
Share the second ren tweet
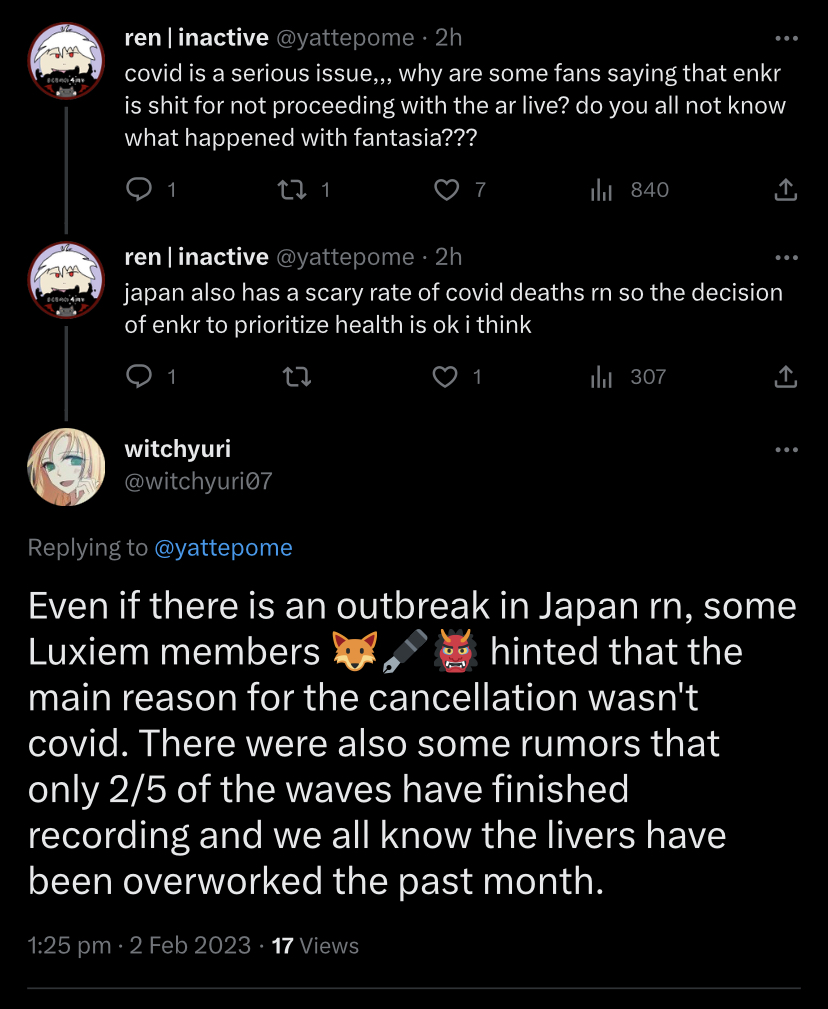tap(786, 377)
